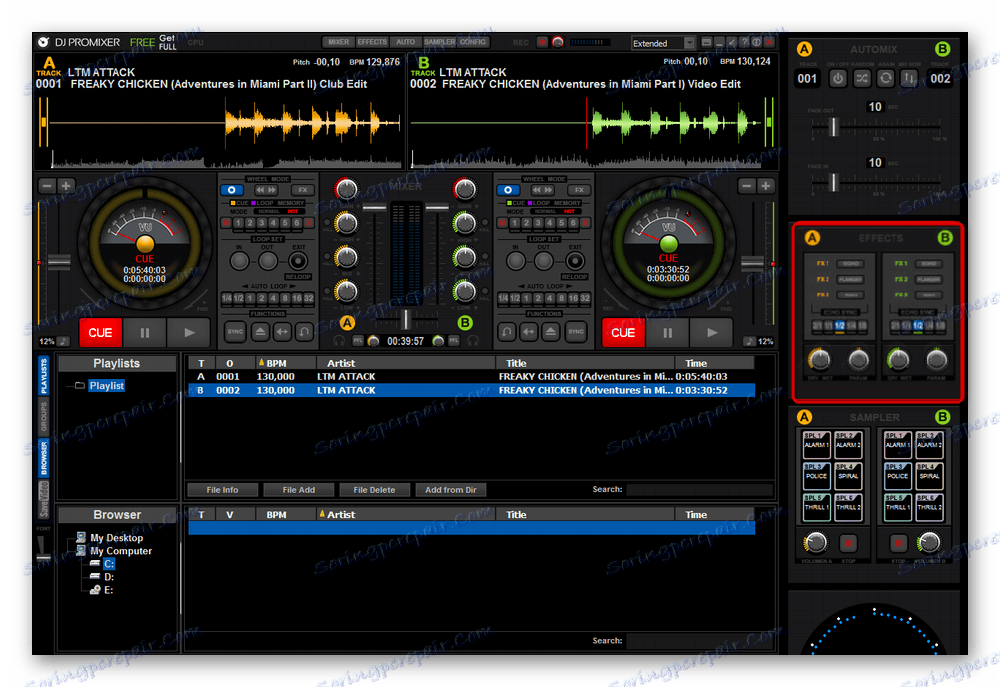Click the Automix MIX NOW arrows icon
Image resolution: width=1000 pixels, height=687 pixels.
click(x=909, y=78)
